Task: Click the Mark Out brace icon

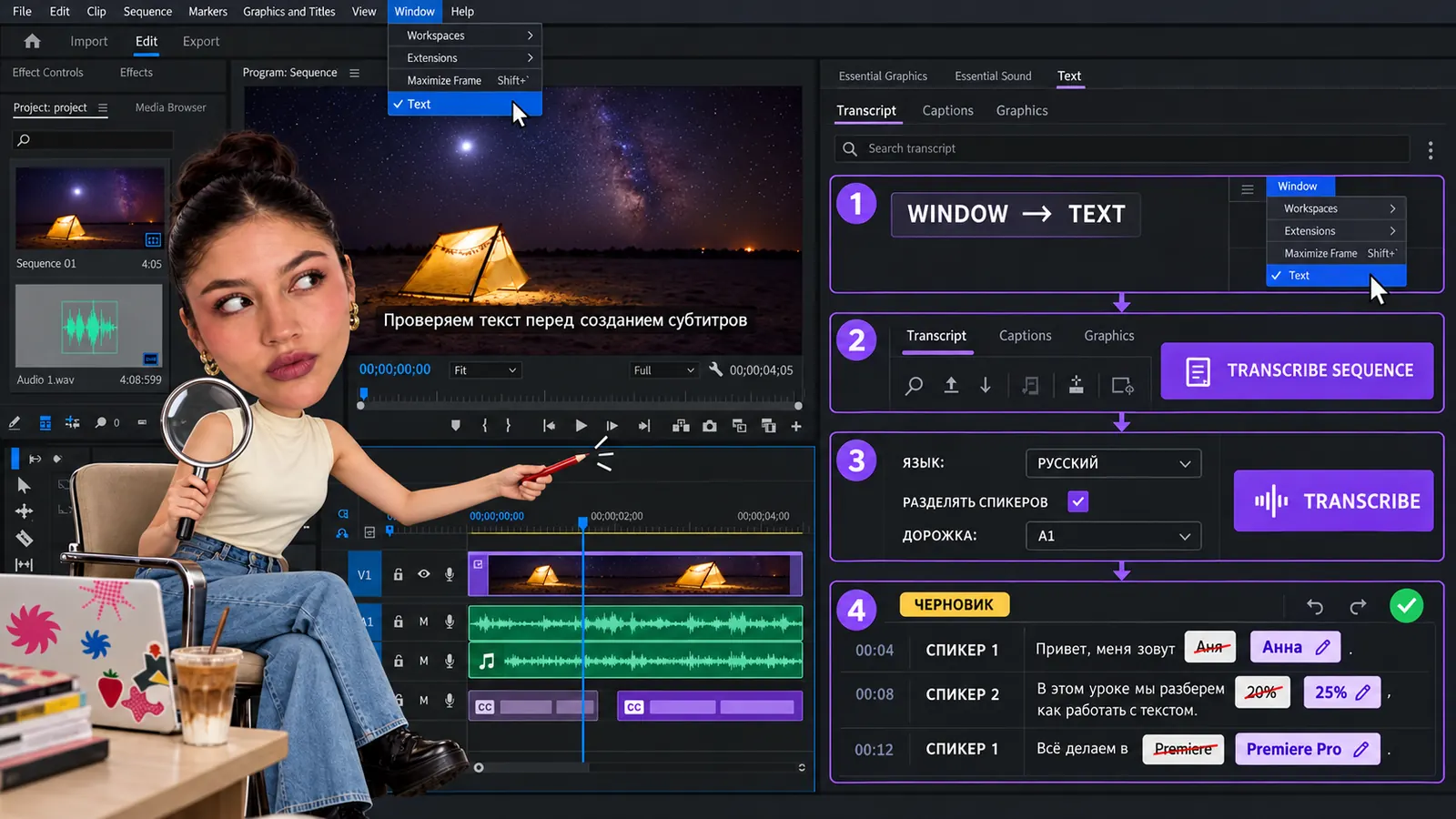Action: point(508,426)
